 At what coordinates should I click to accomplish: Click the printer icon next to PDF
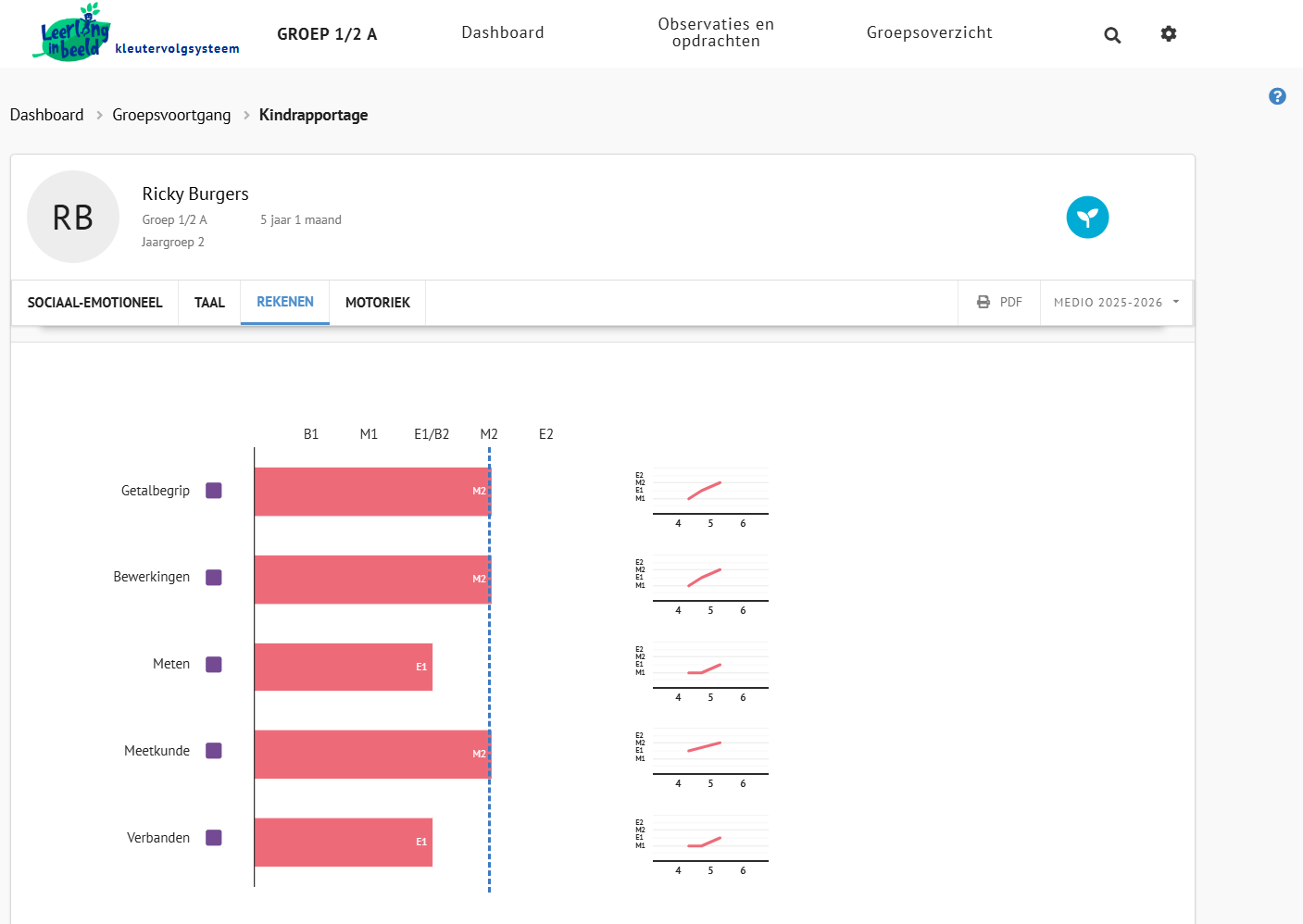984,302
